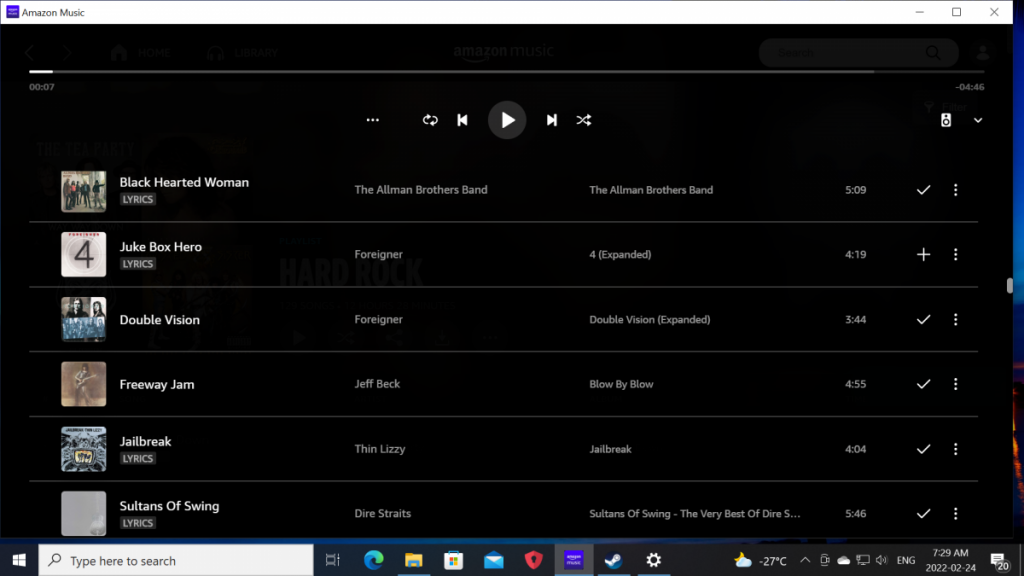Toggle Double Vision library checkmark

tap(923, 319)
